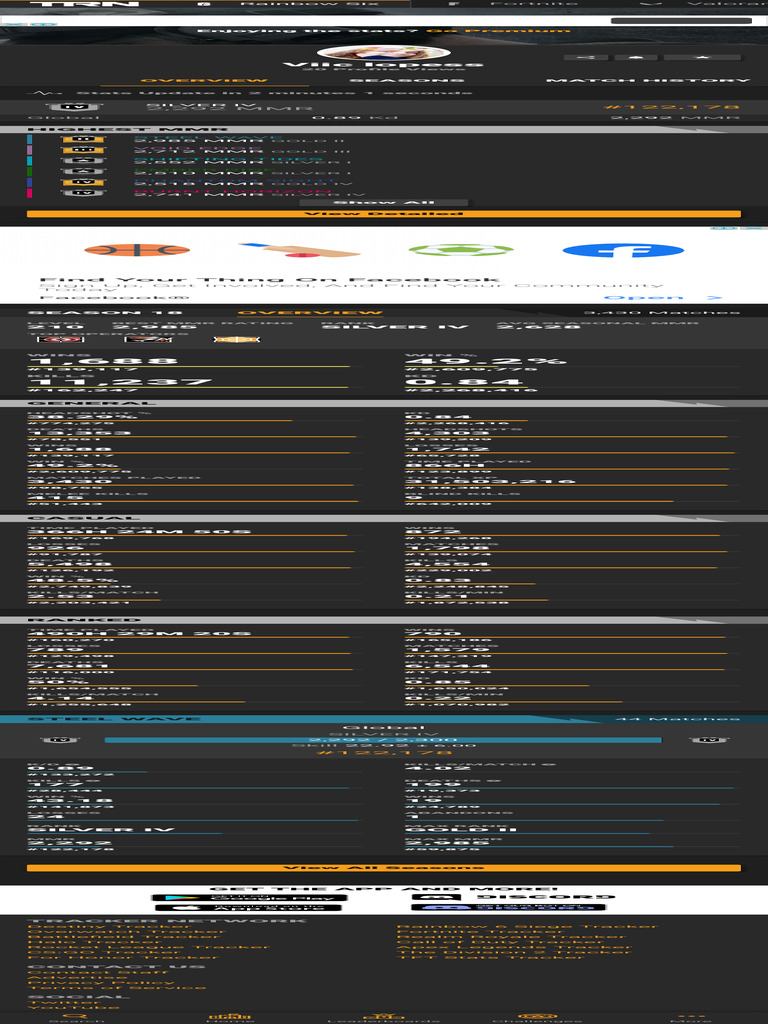Click the green season color swatch
Image resolution: width=768 pixels, height=1024 pixels.
[30, 172]
